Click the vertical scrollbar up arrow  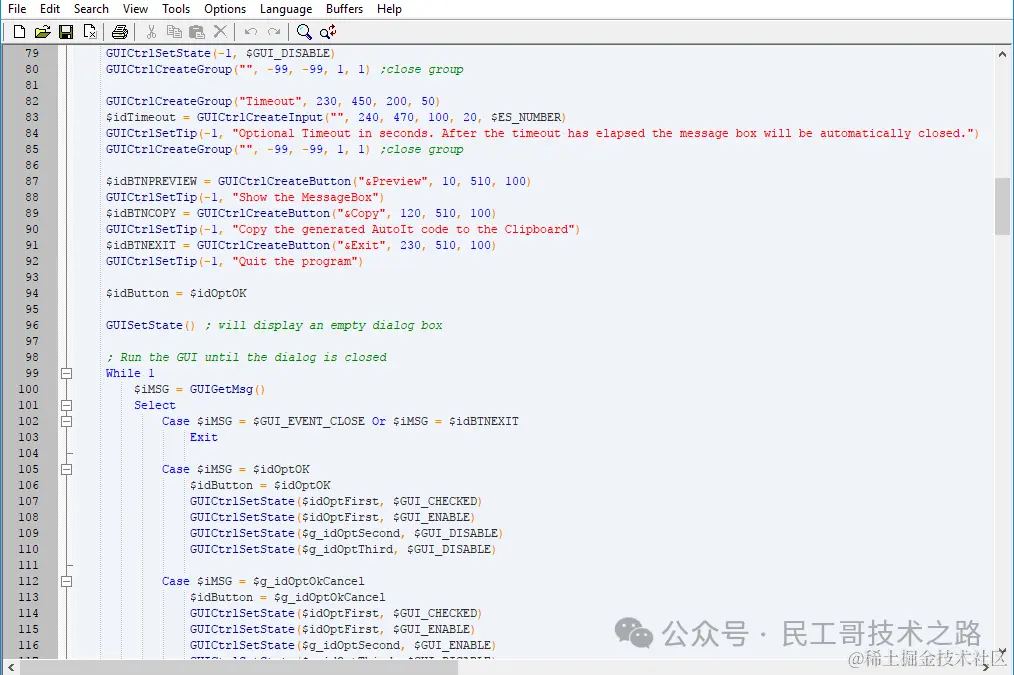[1002, 55]
